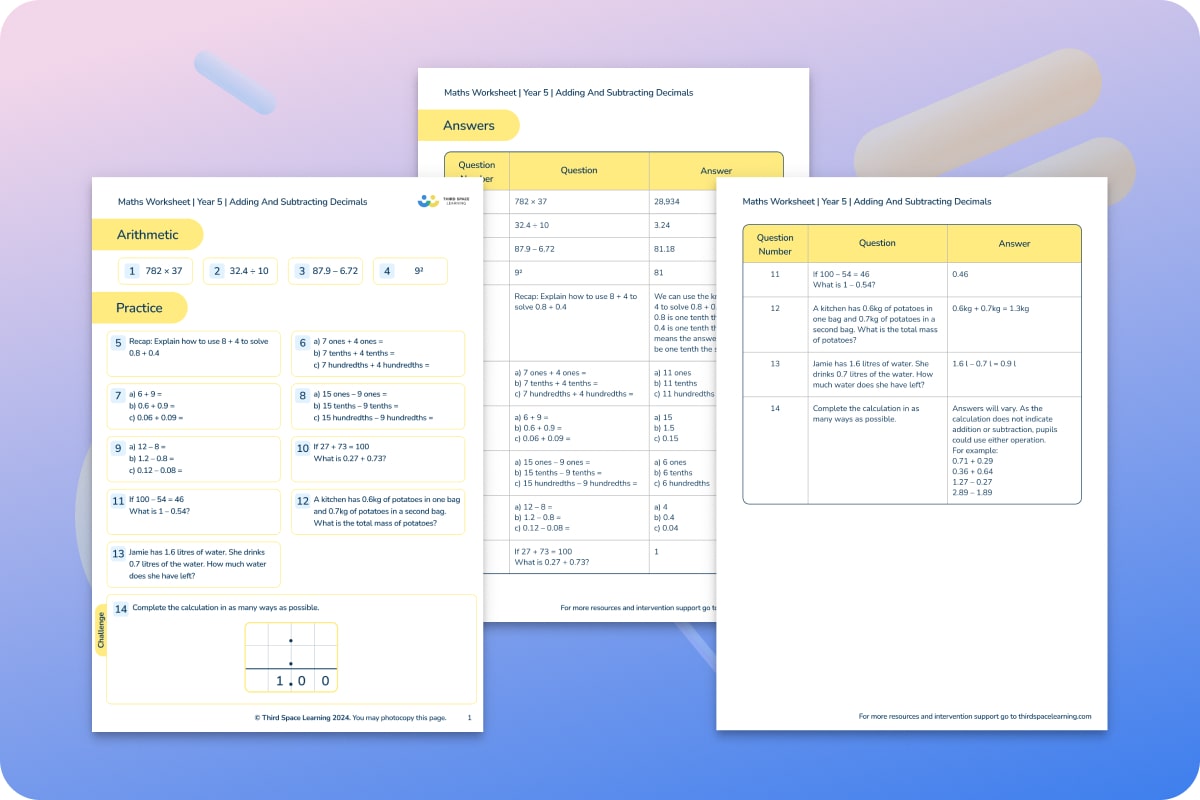
Task: Click the 'Question' column header on middle answers page
Action: pyautogui.click(x=579, y=170)
